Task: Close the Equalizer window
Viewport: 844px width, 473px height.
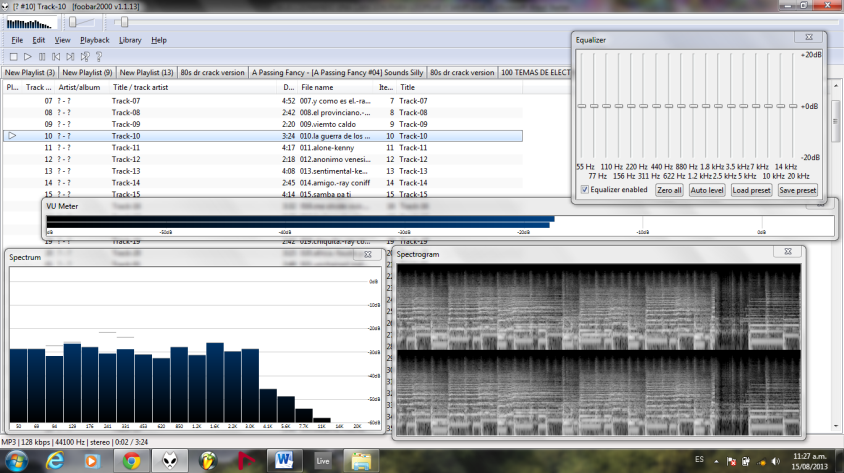Action: (x=808, y=37)
